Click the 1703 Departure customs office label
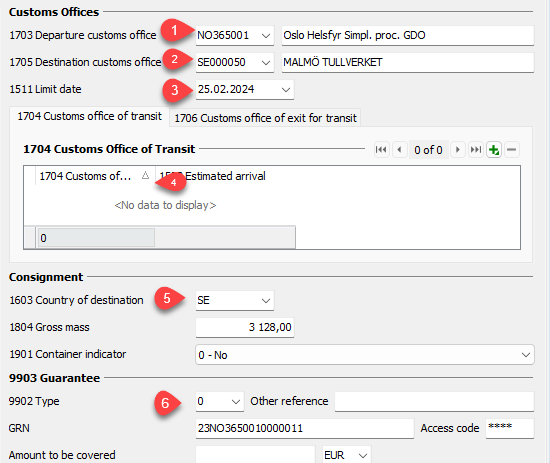Image resolution: width=550 pixels, height=463 pixels. 83,35
